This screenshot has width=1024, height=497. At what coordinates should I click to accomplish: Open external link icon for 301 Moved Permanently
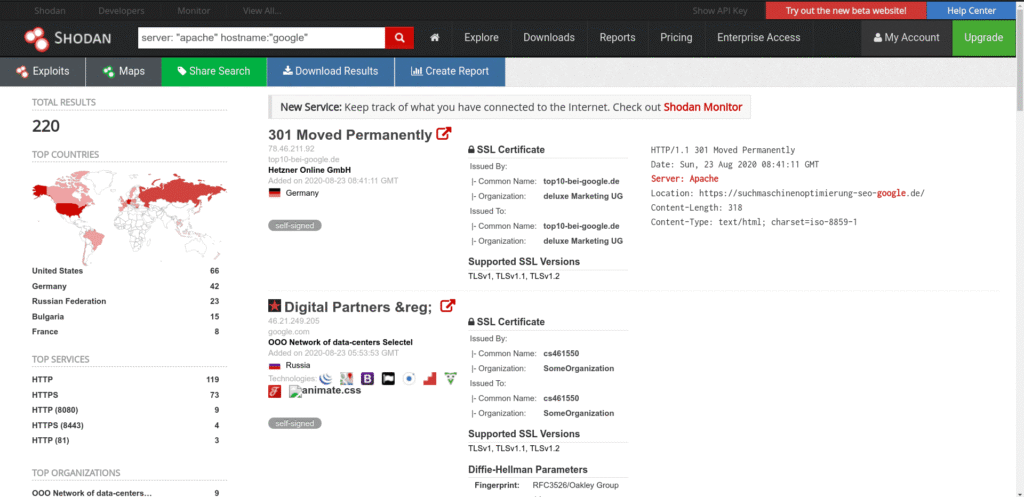click(444, 134)
